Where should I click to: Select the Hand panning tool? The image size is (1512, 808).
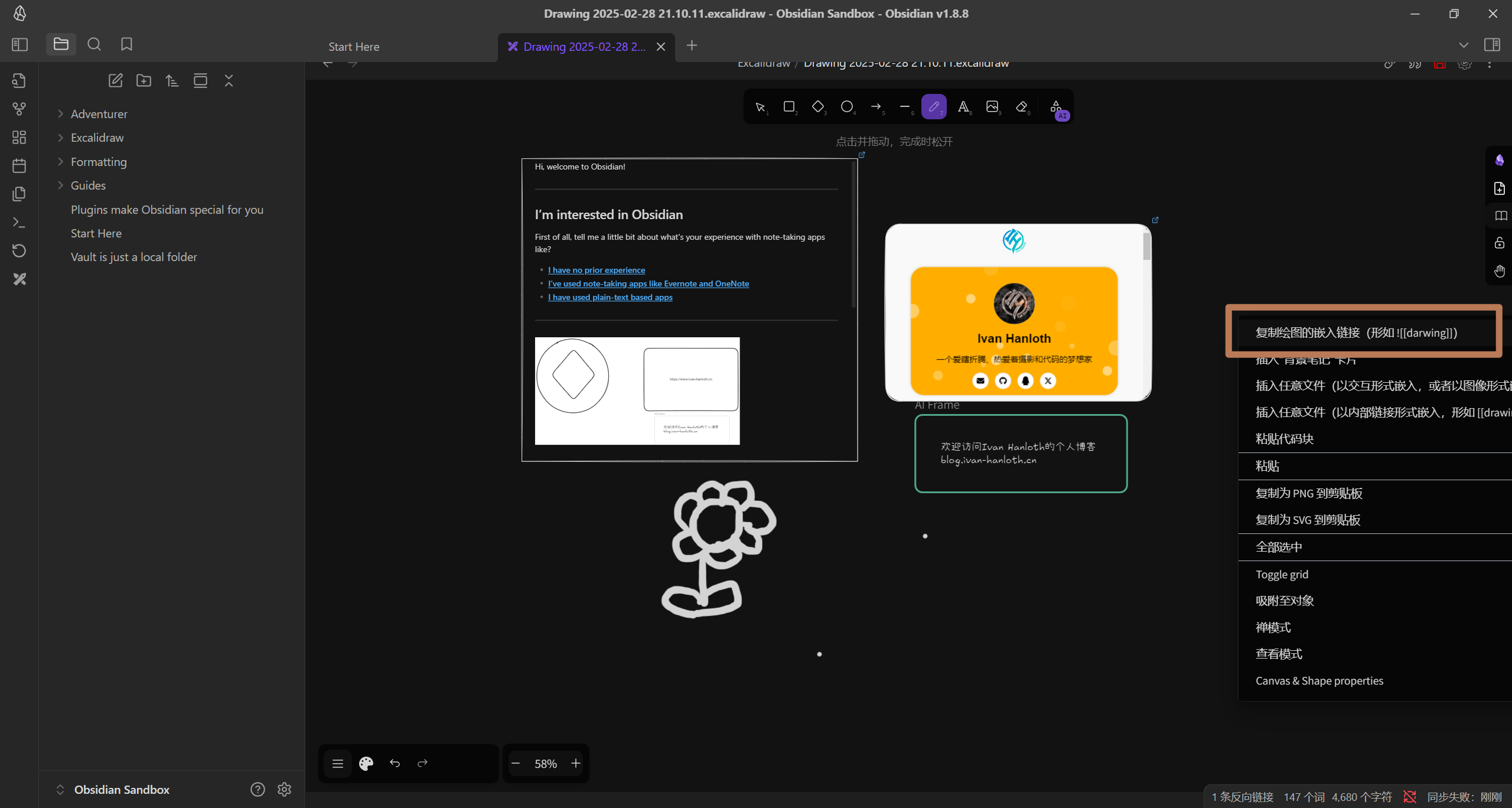1500,271
